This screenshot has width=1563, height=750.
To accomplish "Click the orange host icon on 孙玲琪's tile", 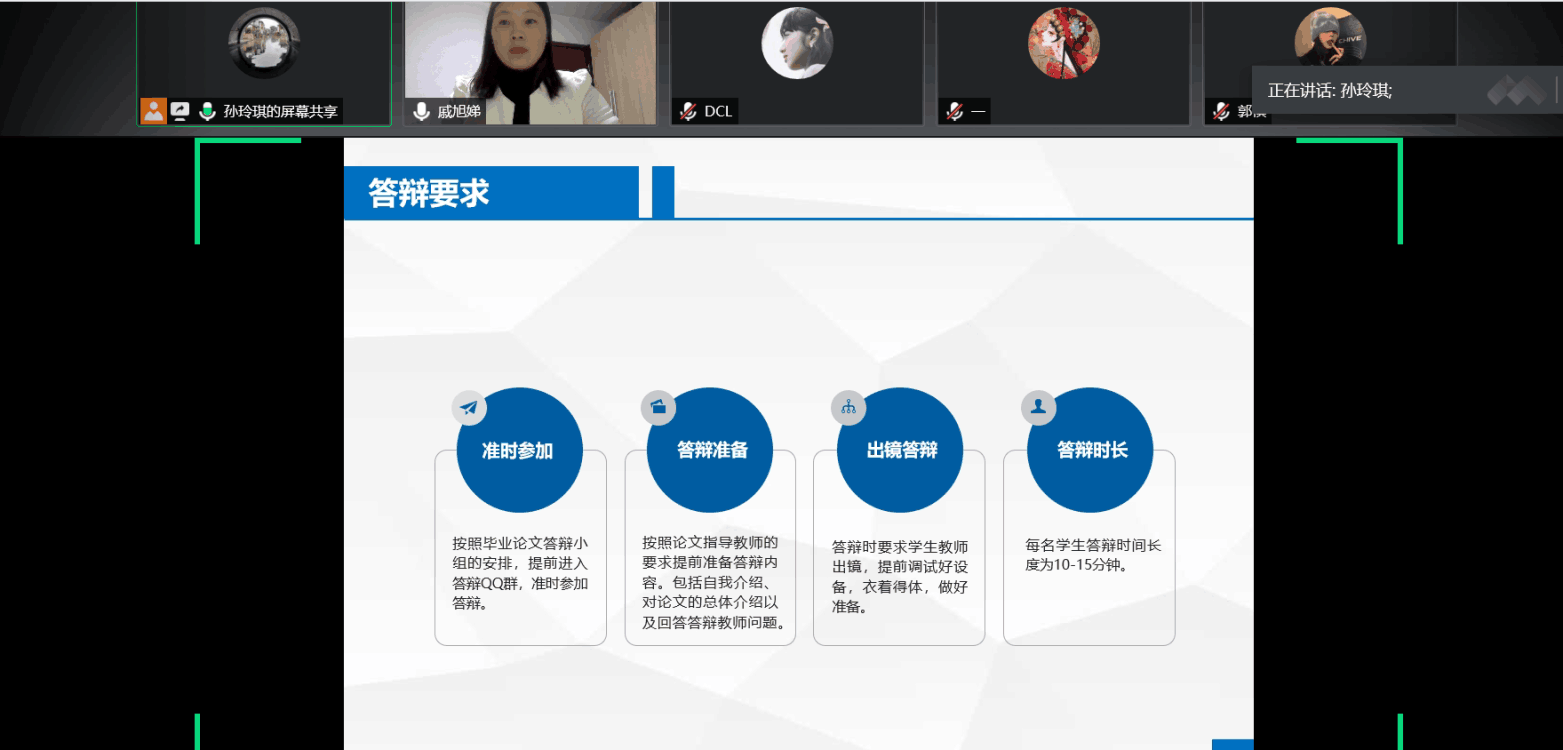I will (x=153, y=111).
